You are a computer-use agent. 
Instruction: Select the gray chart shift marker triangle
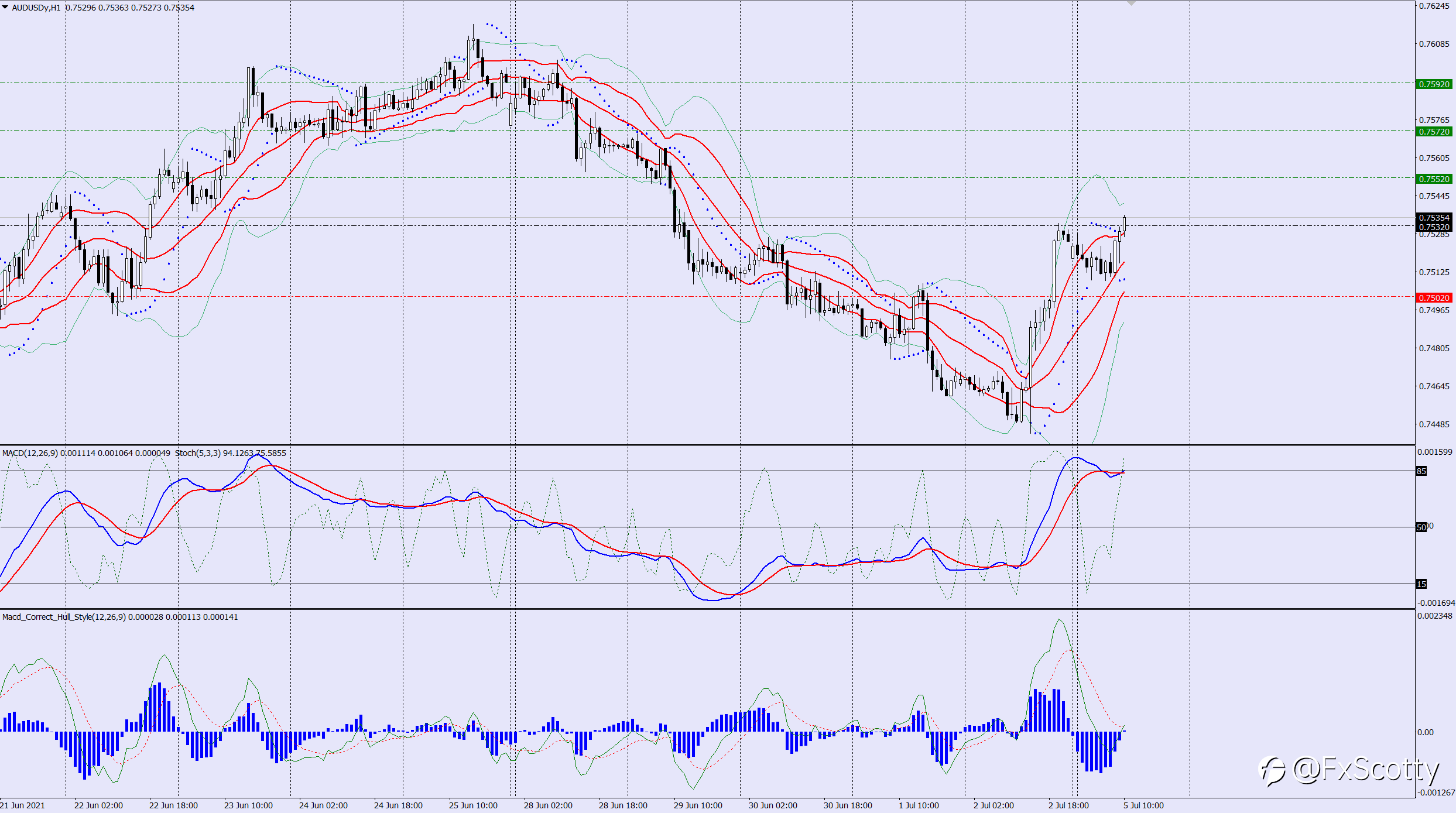coord(1131,3)
